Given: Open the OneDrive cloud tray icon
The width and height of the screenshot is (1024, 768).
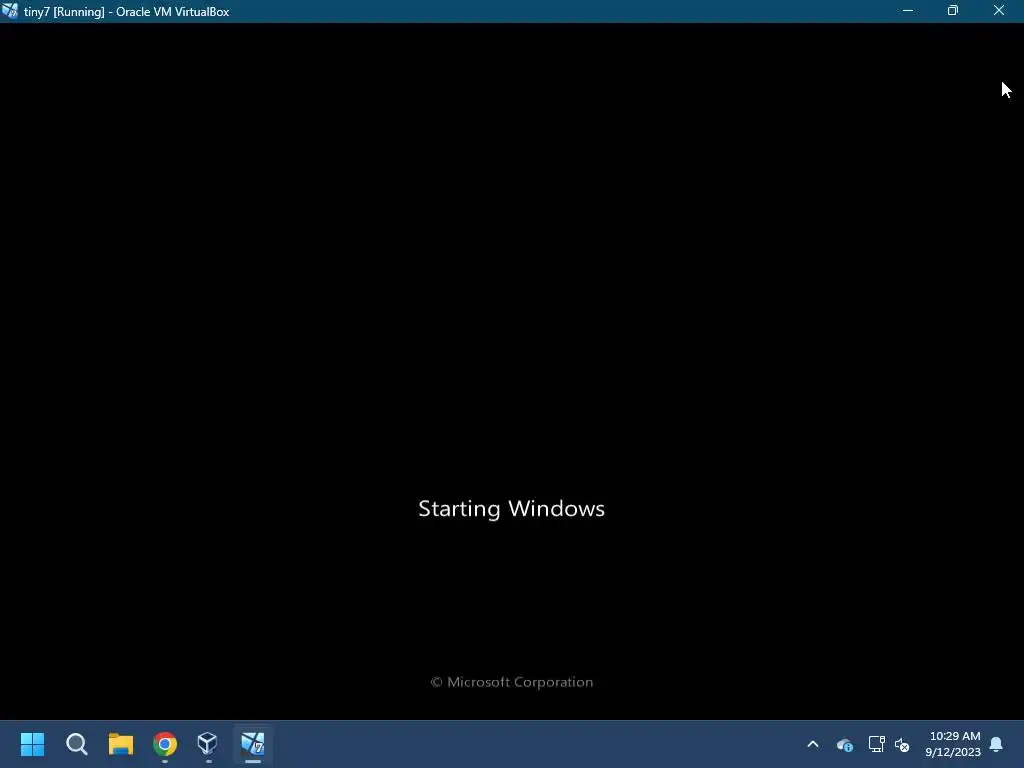Looking at the screenshot, I should click(x=844, y=744).
